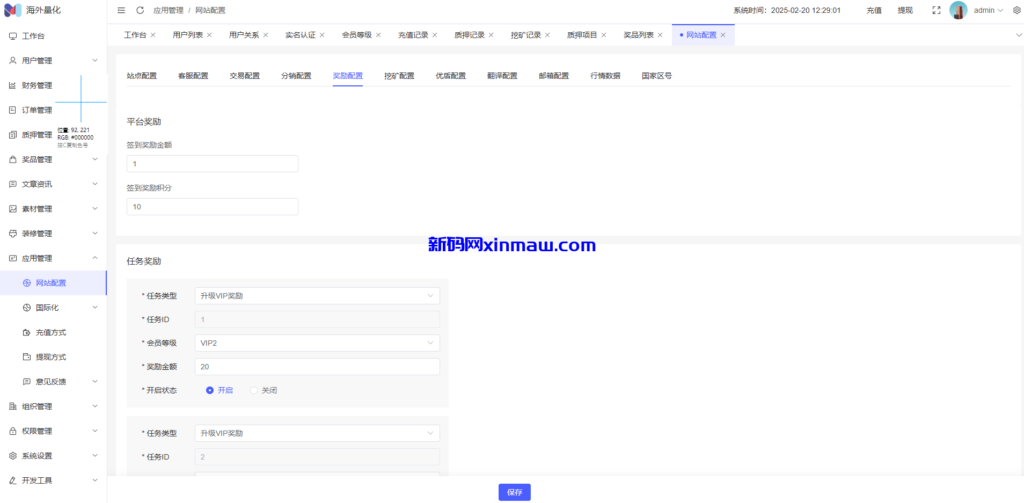
Task: Click the 用户管理 person icon
Action: pyautogui.click(x=12, y=61)
